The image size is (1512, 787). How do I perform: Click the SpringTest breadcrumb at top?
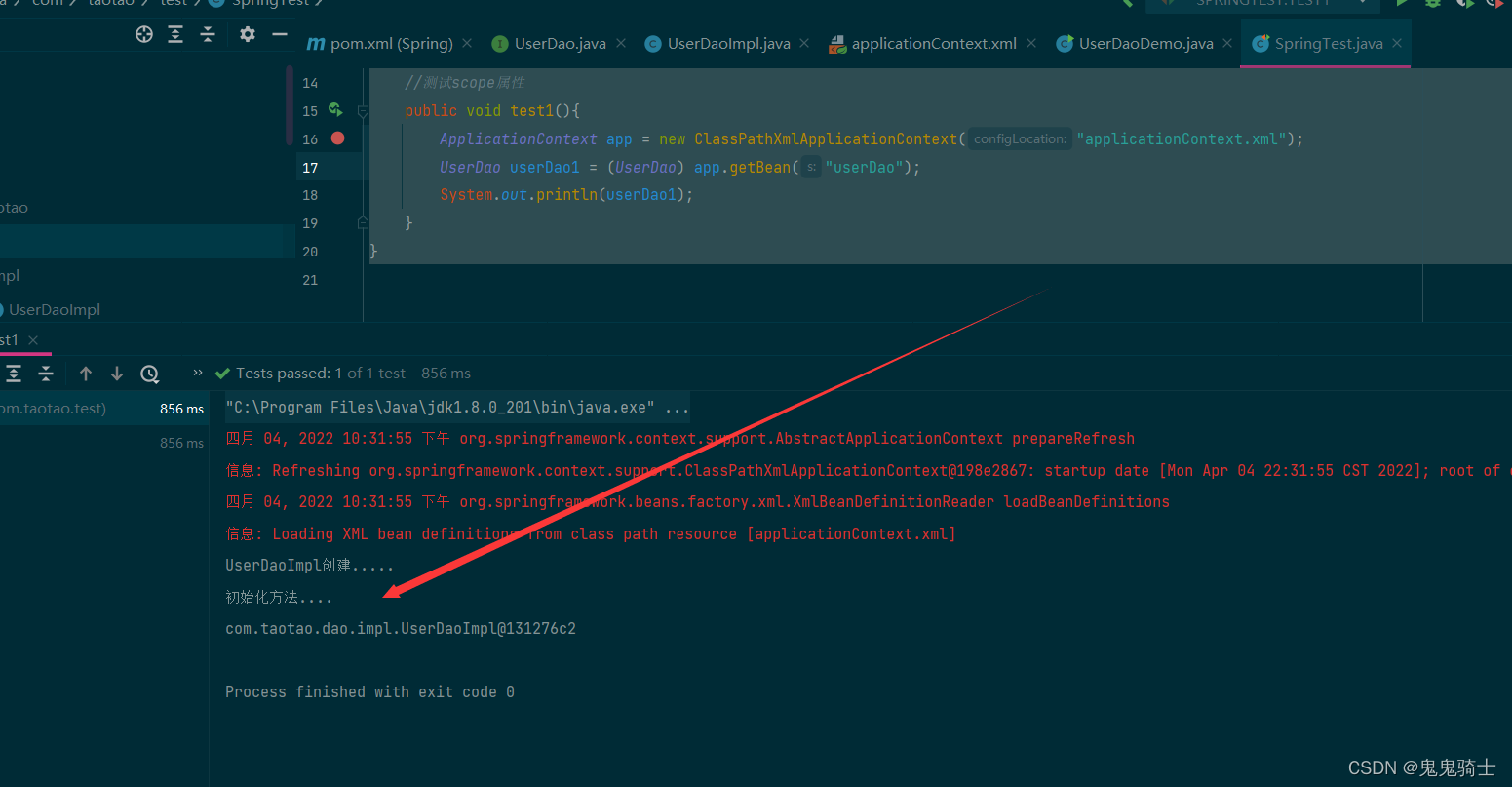(x=270, y=3)
